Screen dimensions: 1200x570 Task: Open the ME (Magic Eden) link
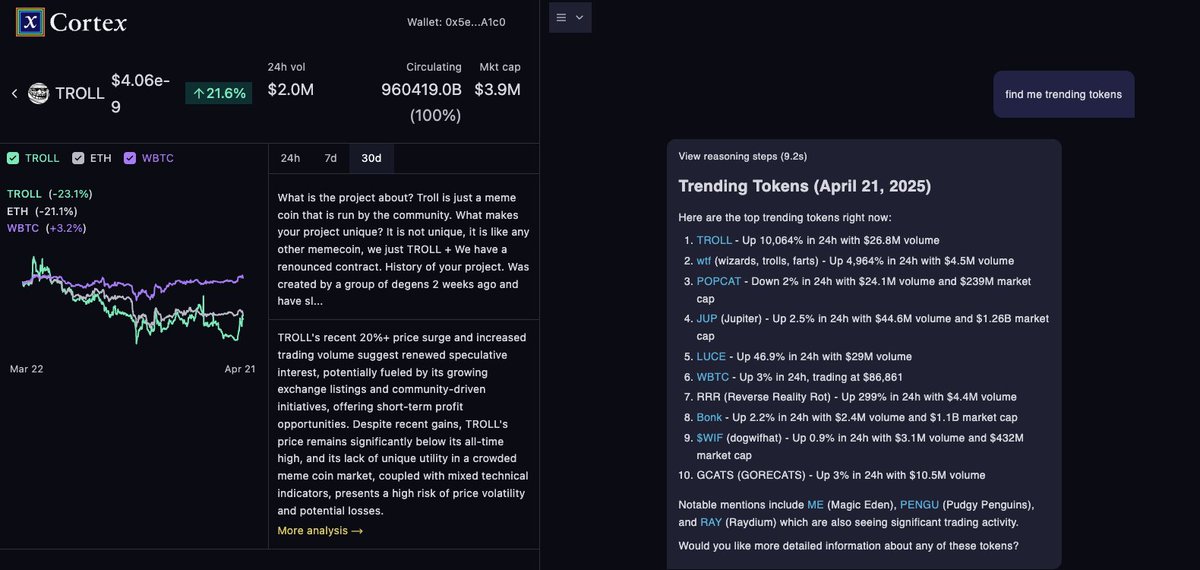tap(815, 504)
